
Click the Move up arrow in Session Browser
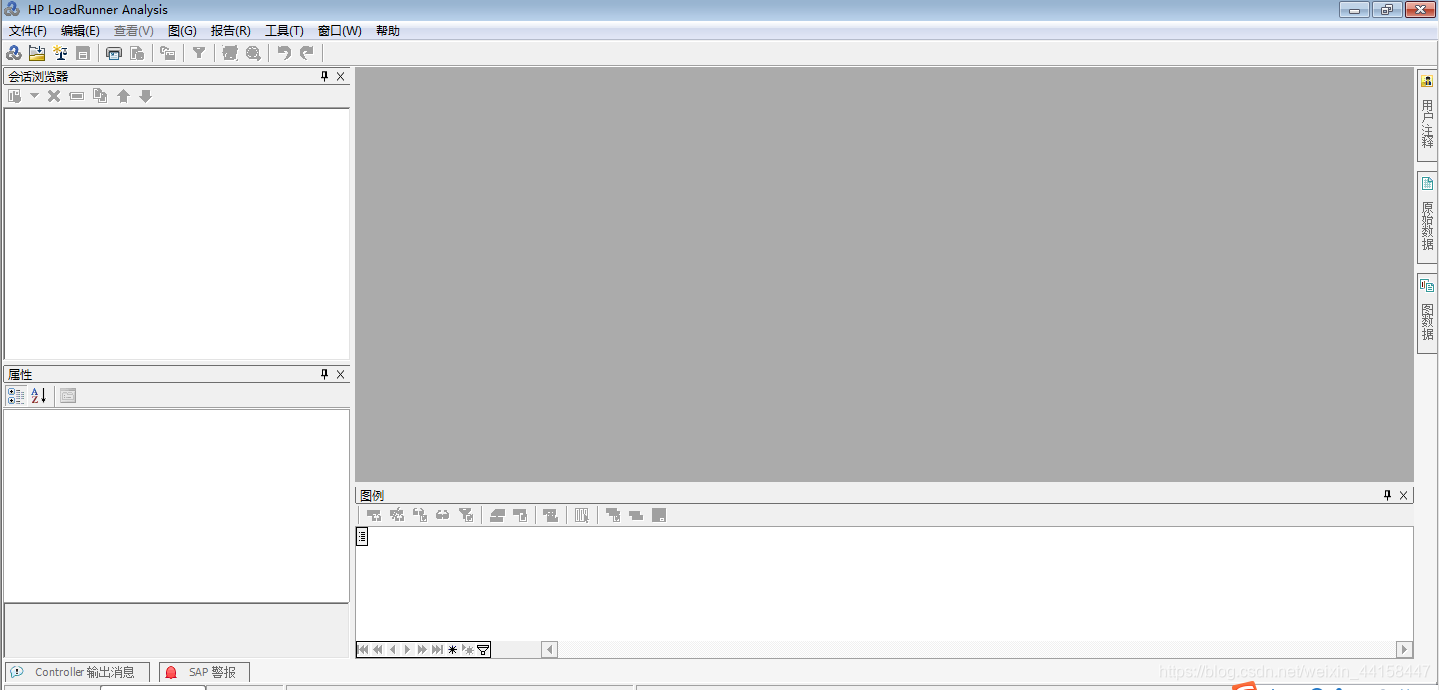[x=123, y=96]
